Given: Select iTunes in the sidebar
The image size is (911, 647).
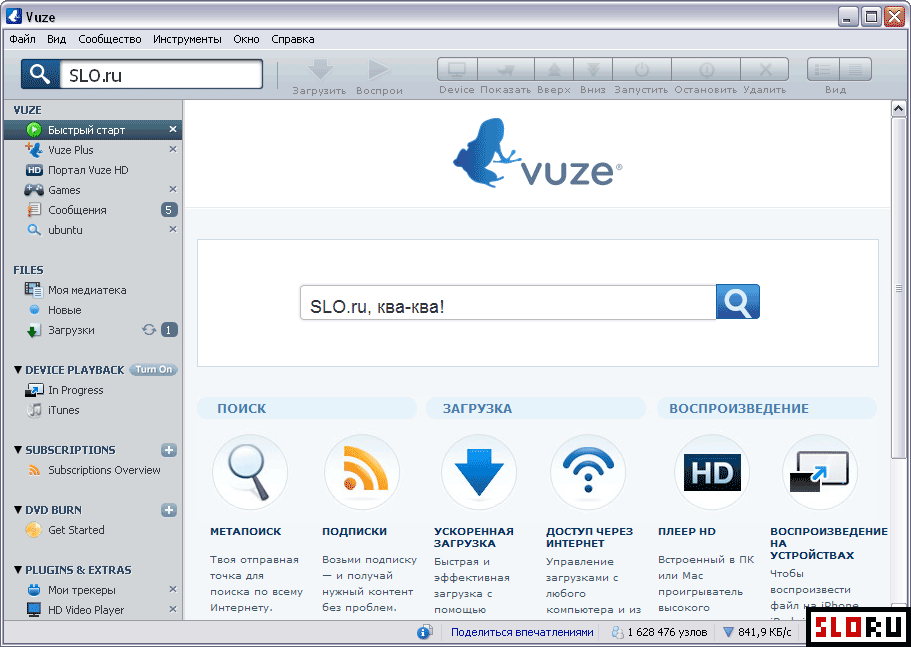Looking at the screenshot, I should click(93, 410).
